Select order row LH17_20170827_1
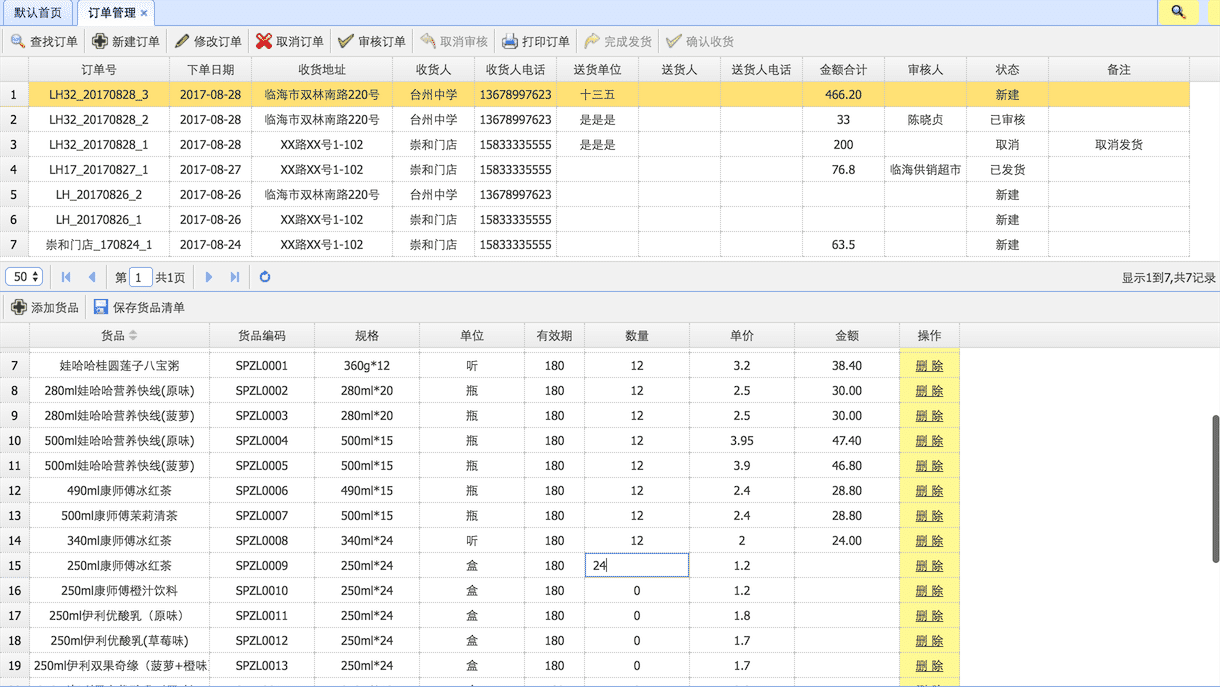 [x=99, y=170]
